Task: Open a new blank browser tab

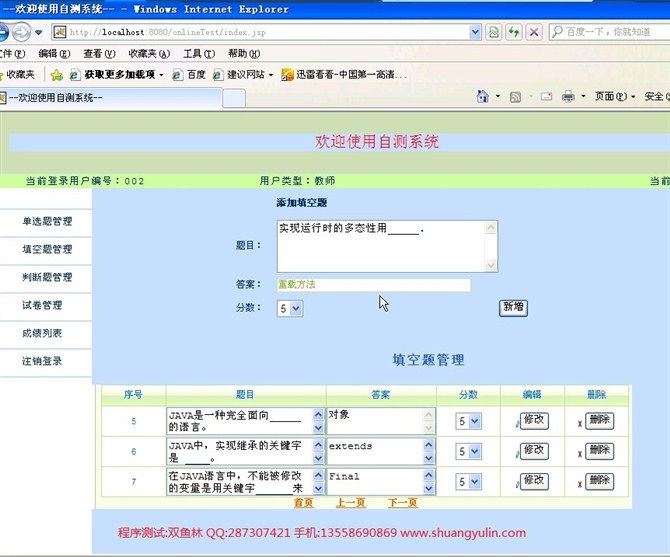Action: pos(234,99)
